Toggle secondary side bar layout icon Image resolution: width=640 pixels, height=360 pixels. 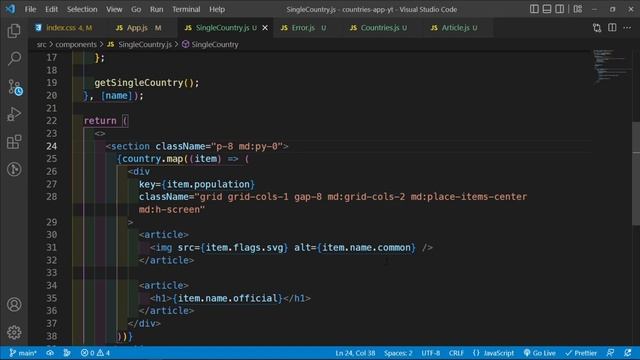pyautogui.click(x=560, y=9)
